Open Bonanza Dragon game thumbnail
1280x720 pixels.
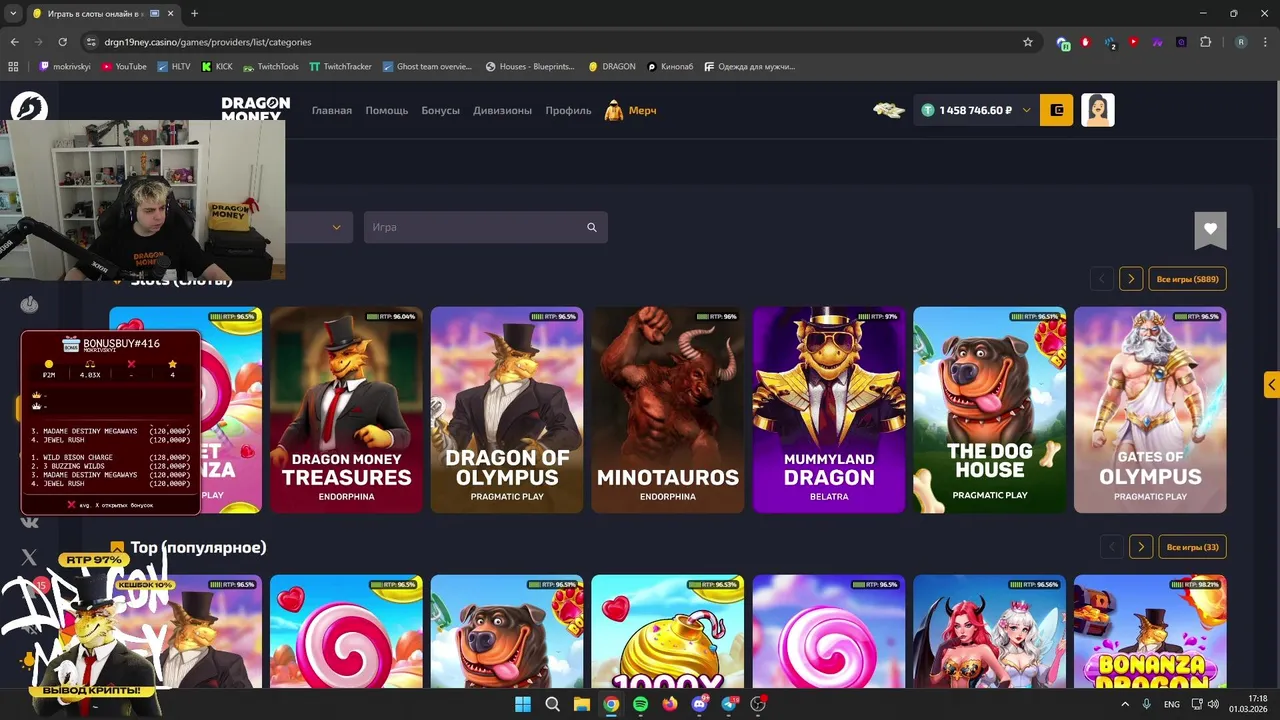(x=1150, y=632)
